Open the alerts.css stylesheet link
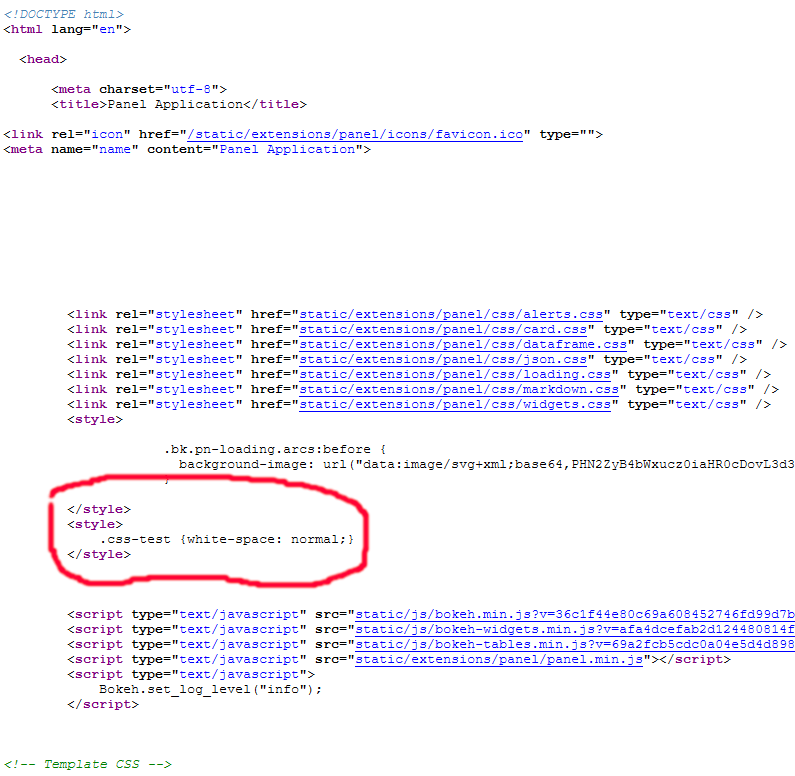Screen dimensions: 795x776 click(451, 314)
